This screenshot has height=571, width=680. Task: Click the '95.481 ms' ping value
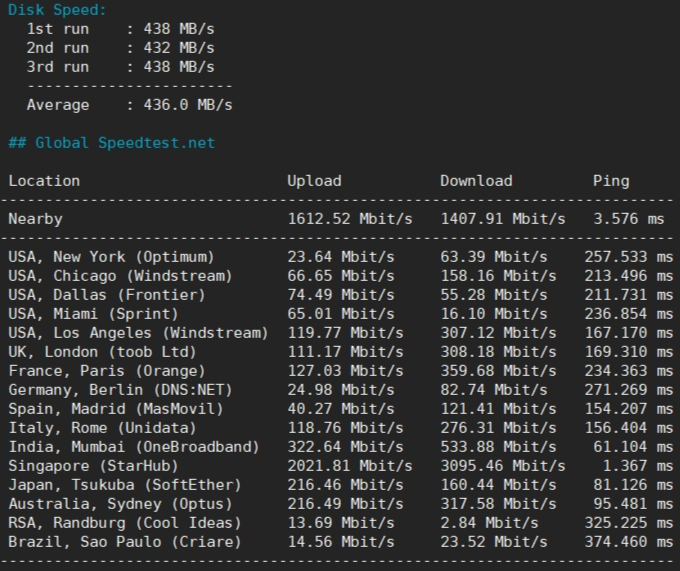[x=633, y=505]
